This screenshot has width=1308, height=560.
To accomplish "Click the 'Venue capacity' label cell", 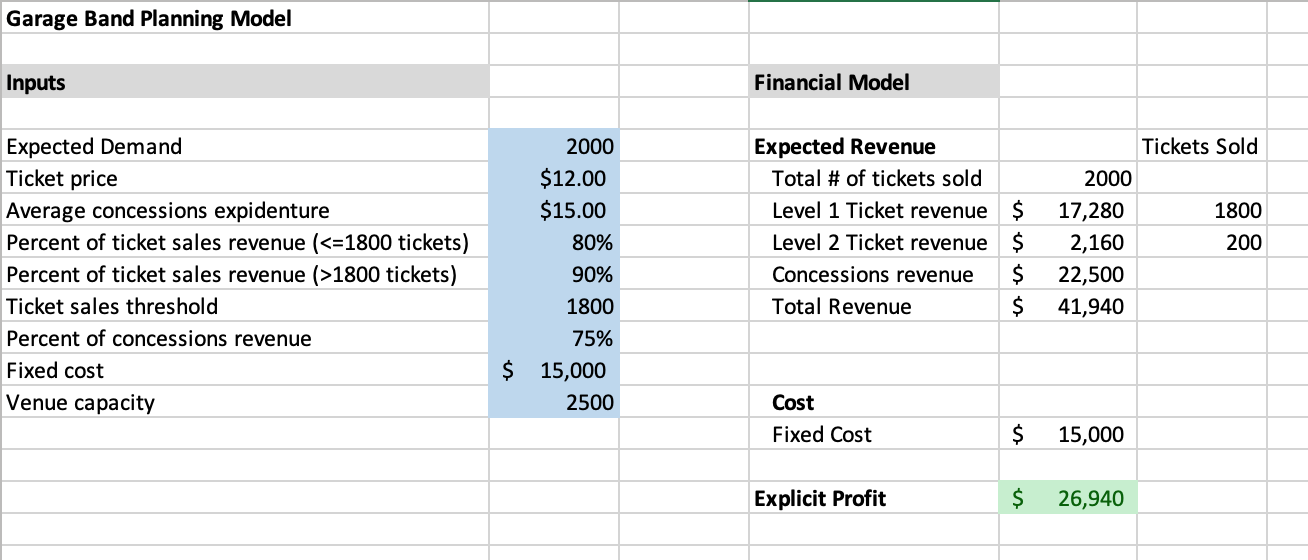I will [245, 402].
